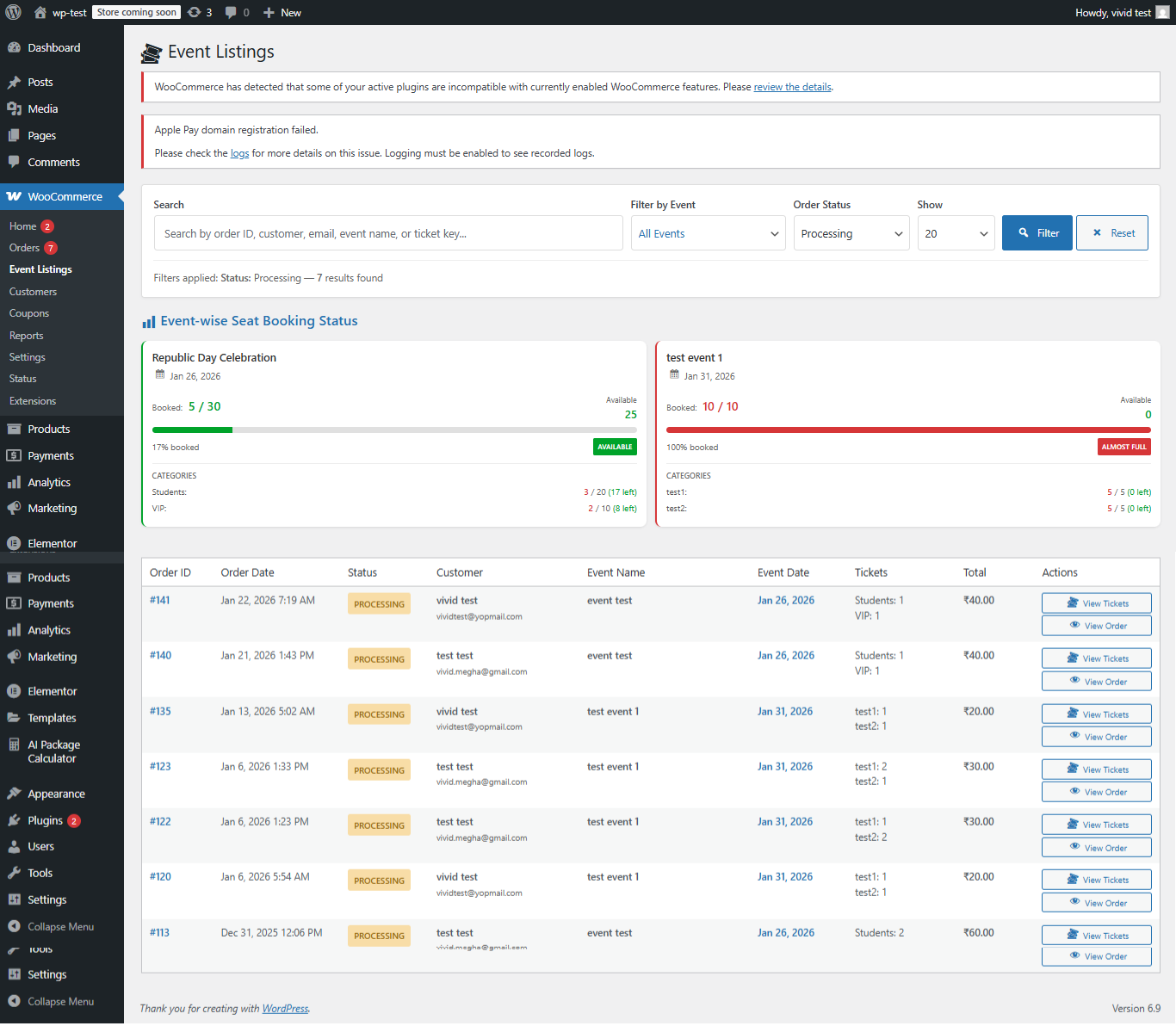
Task: Click the Marketing megaphone icon
Action: (15, 508)
